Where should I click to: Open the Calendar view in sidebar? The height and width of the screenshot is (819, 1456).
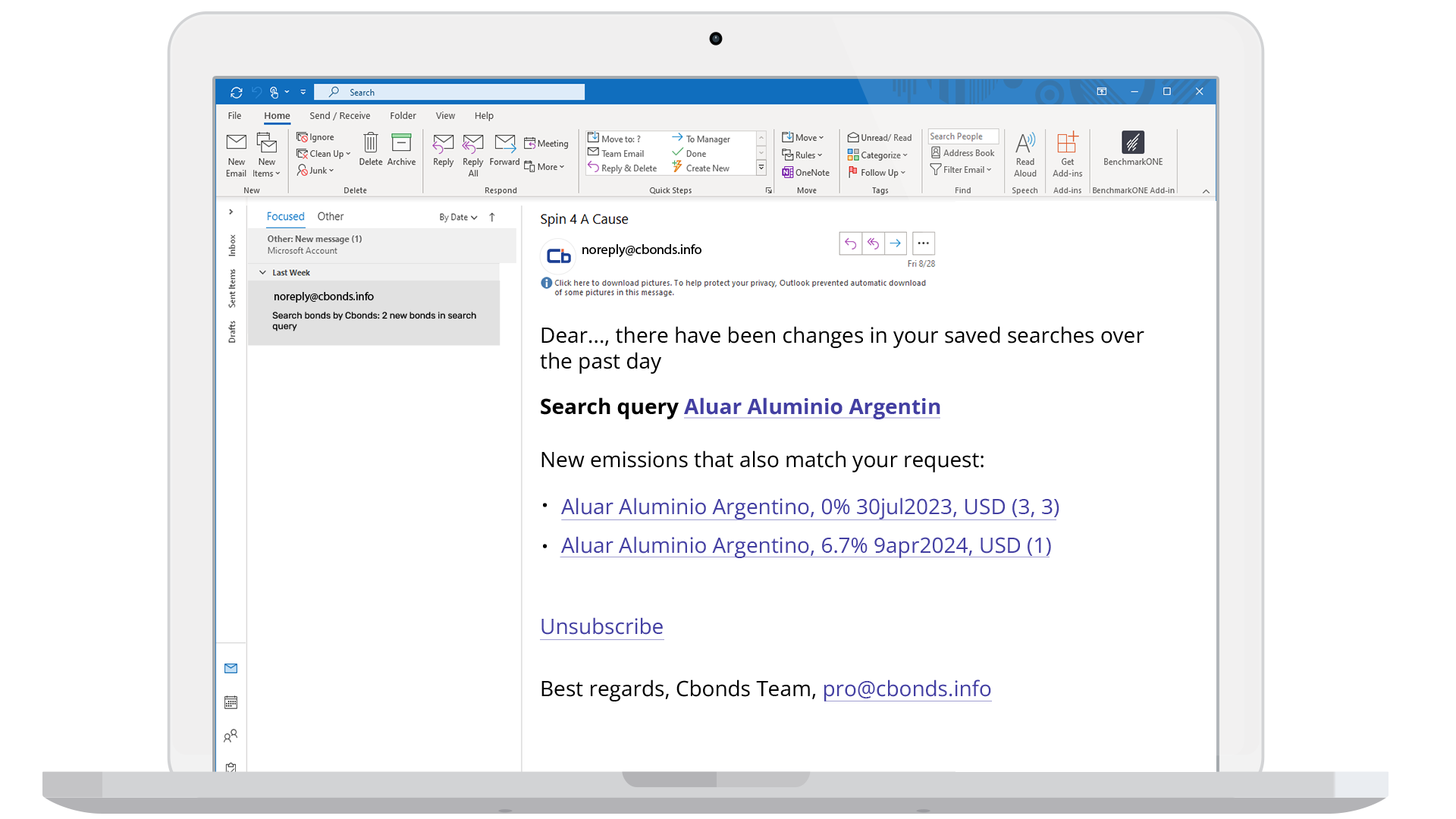[x=231, y=702]
